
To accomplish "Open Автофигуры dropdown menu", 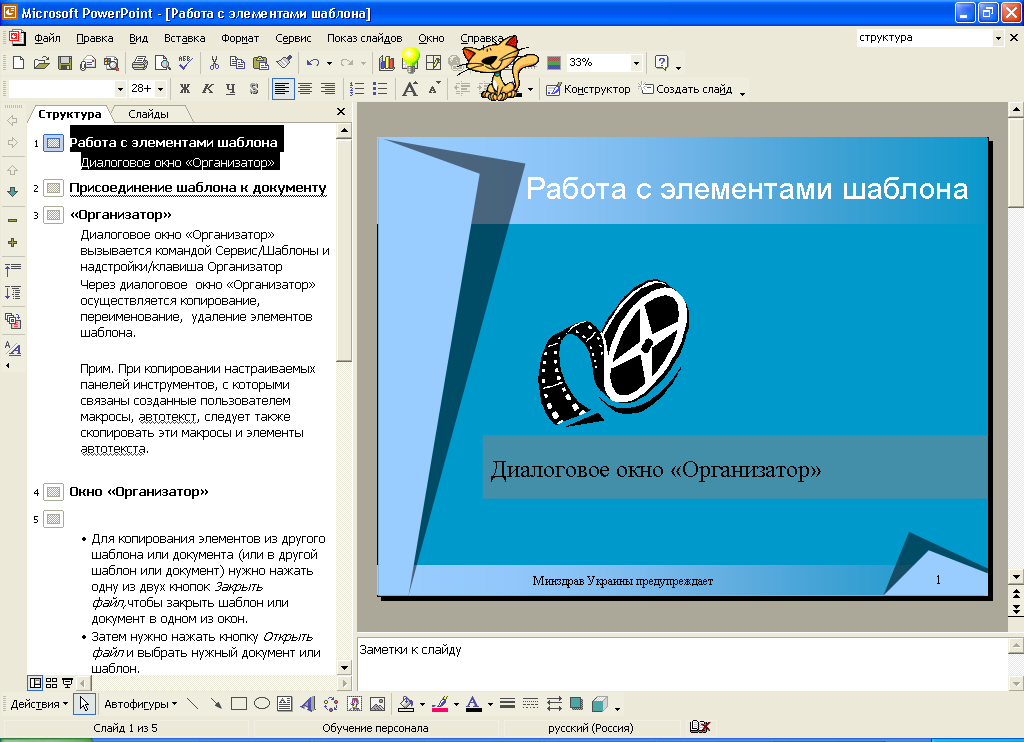I will click(140, 704).
